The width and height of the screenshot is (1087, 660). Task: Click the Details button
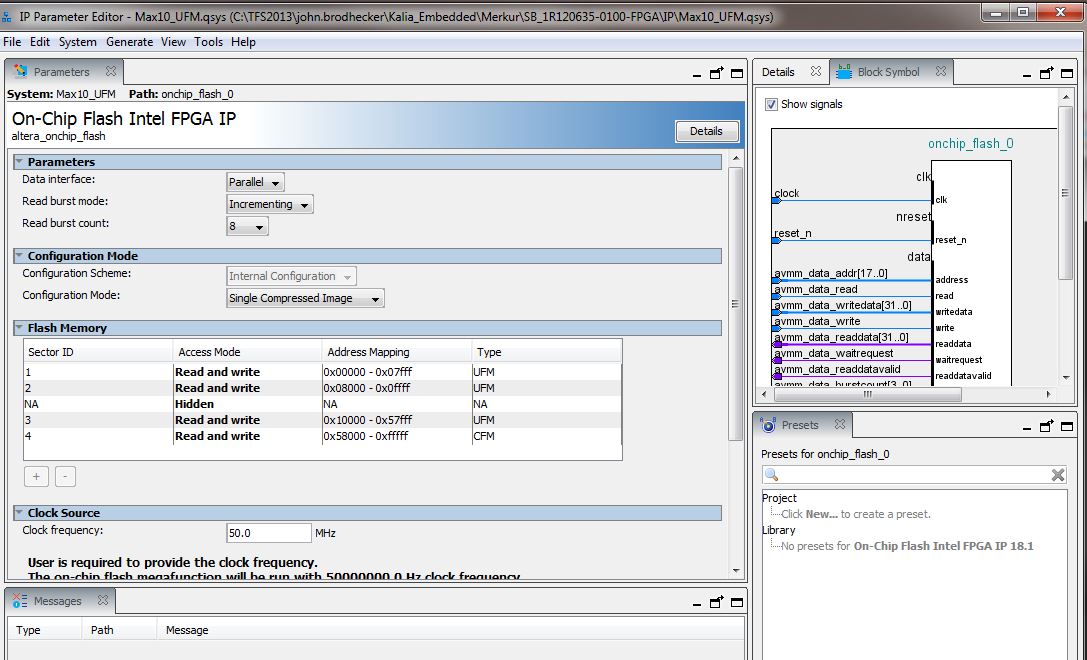tap(706, 131)
